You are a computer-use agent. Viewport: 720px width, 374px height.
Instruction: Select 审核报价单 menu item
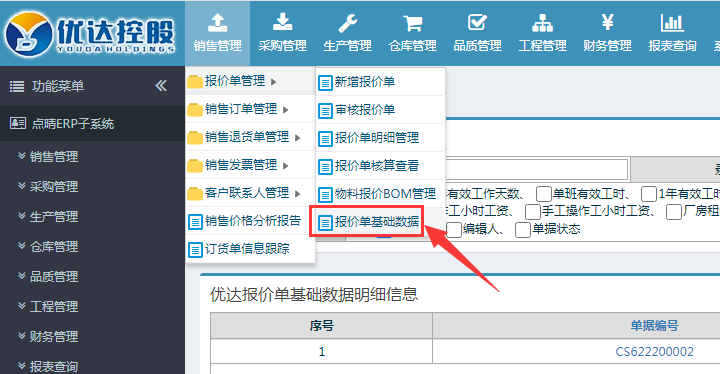click(380, 110)
